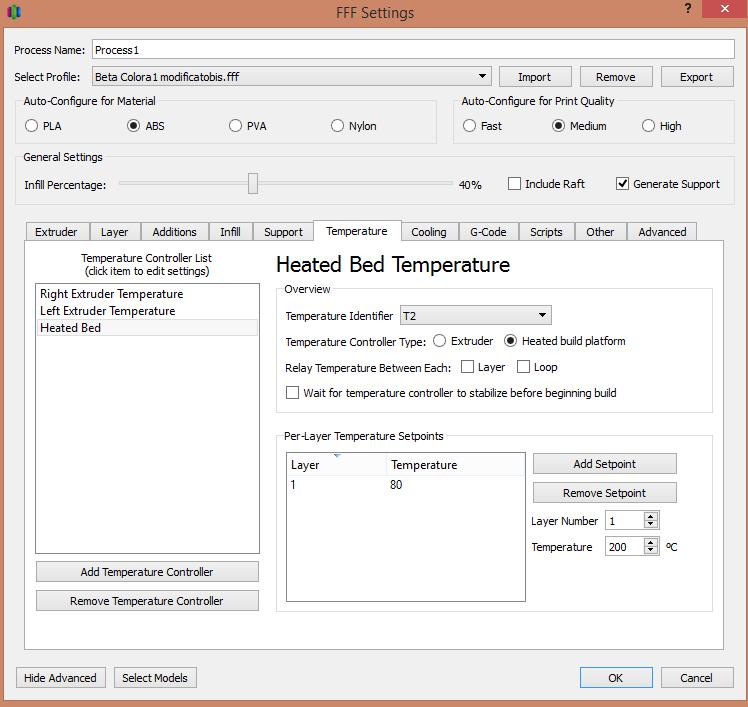Select PLA material radio button
This screenshot has height=707, width=748.
tap(32, 126)
